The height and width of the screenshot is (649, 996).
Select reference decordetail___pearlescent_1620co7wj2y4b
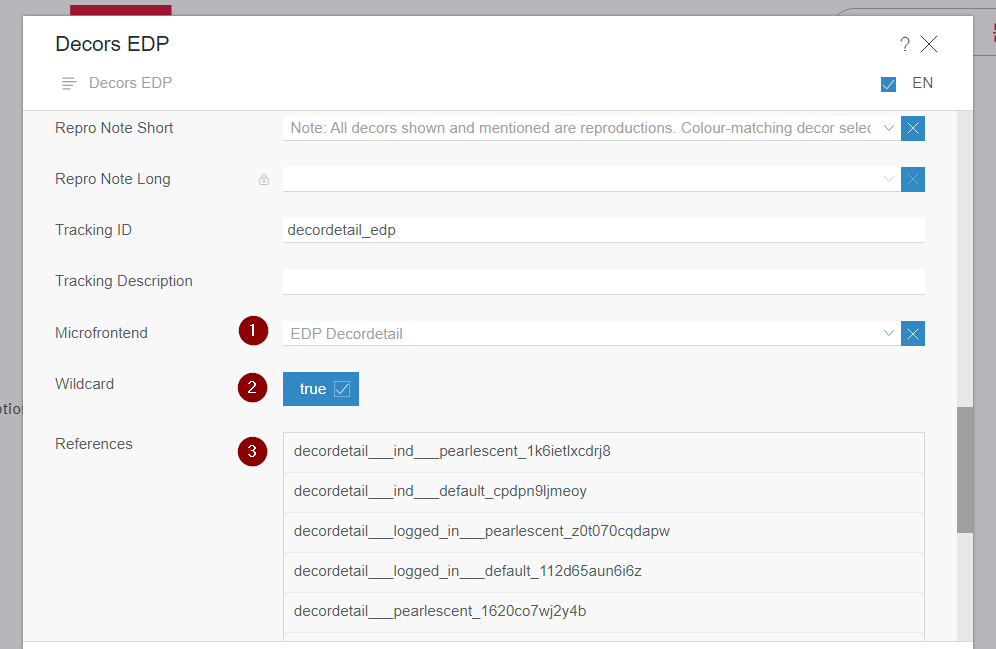pos(603,612)
